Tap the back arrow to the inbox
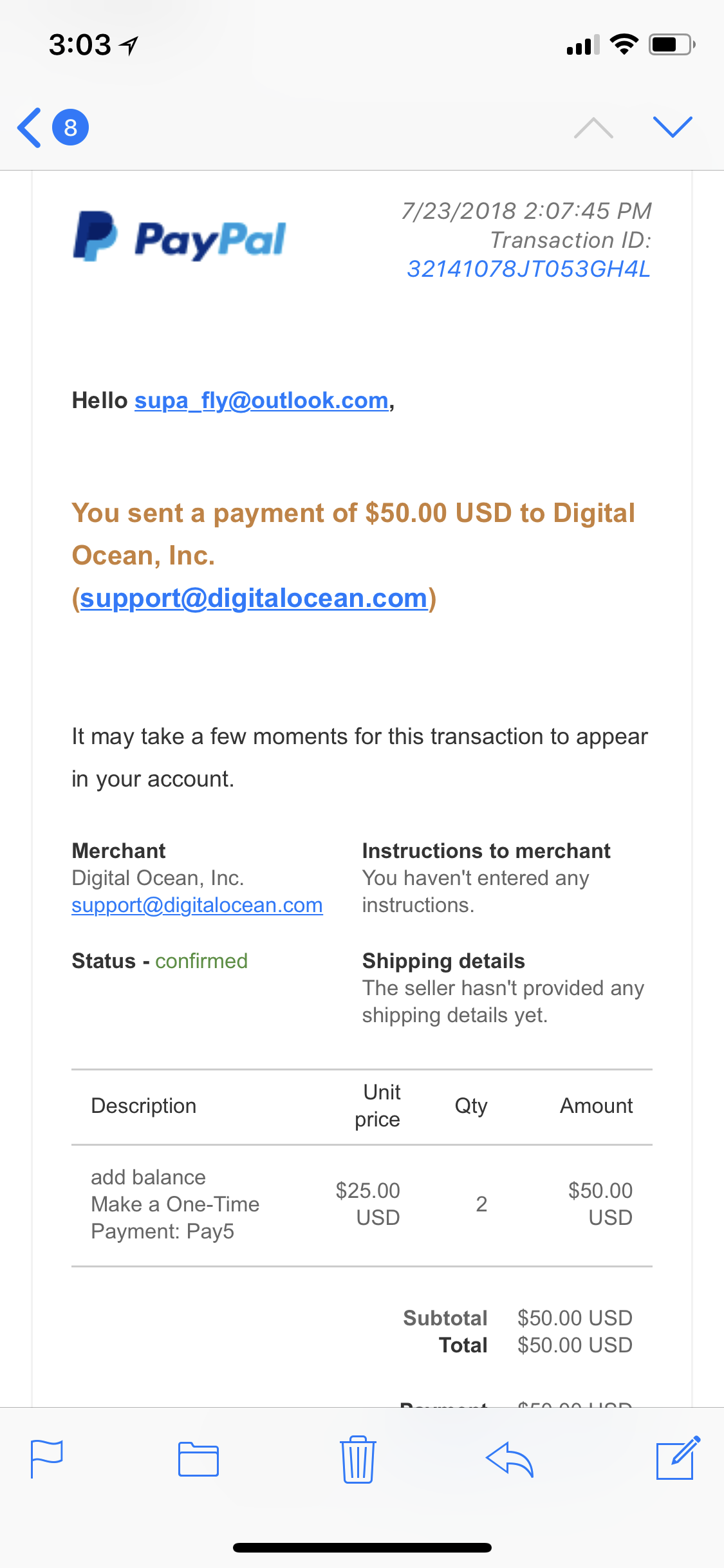 click(30, 127)
